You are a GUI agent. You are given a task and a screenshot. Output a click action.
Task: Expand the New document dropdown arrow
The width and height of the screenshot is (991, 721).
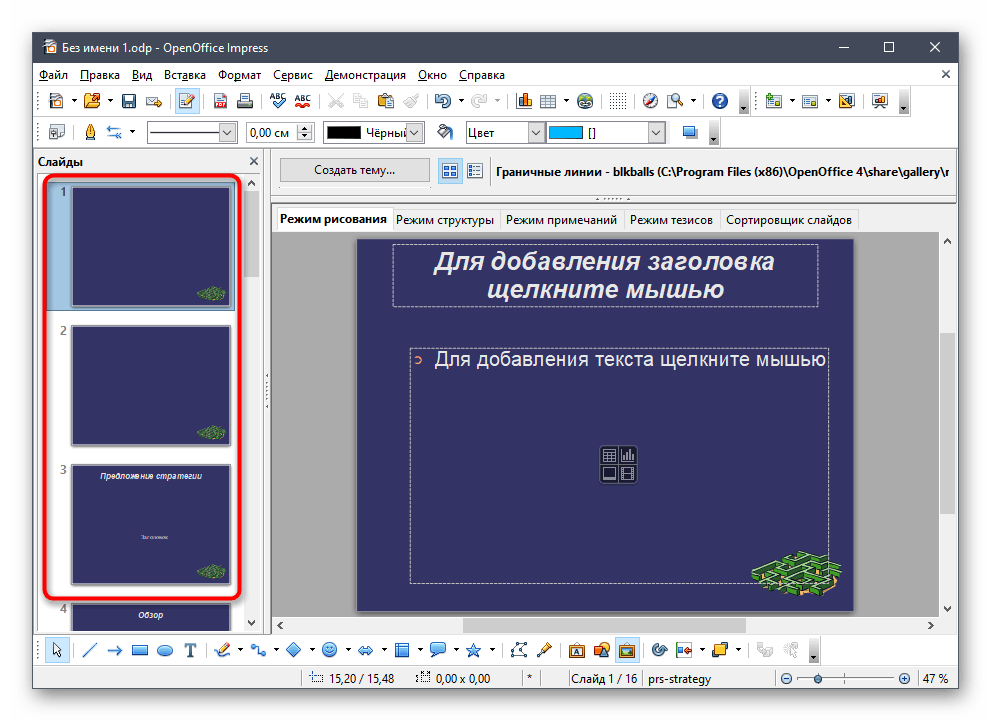pos(74,101)
